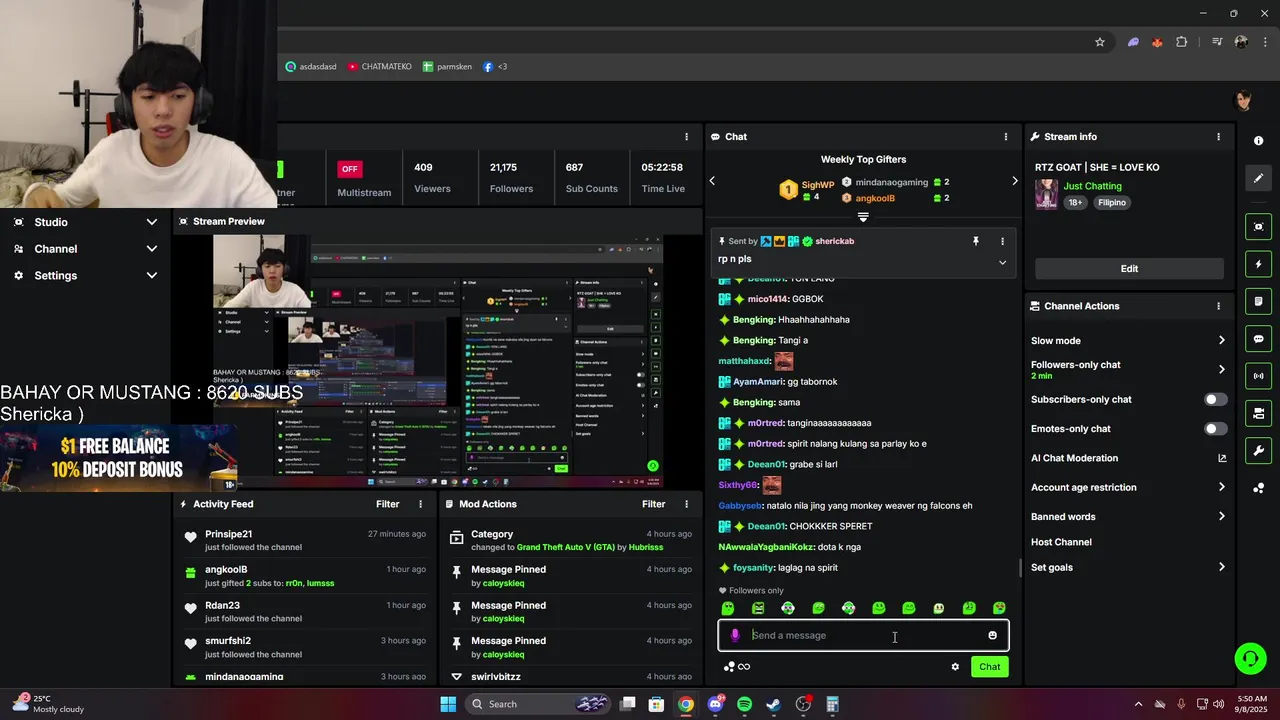Image resolution: width=1280 pixels, height=720 pixels.
Task: Toggle the Stream Preview panel icon in sidebar
Action: click(x=1258, y=227)
